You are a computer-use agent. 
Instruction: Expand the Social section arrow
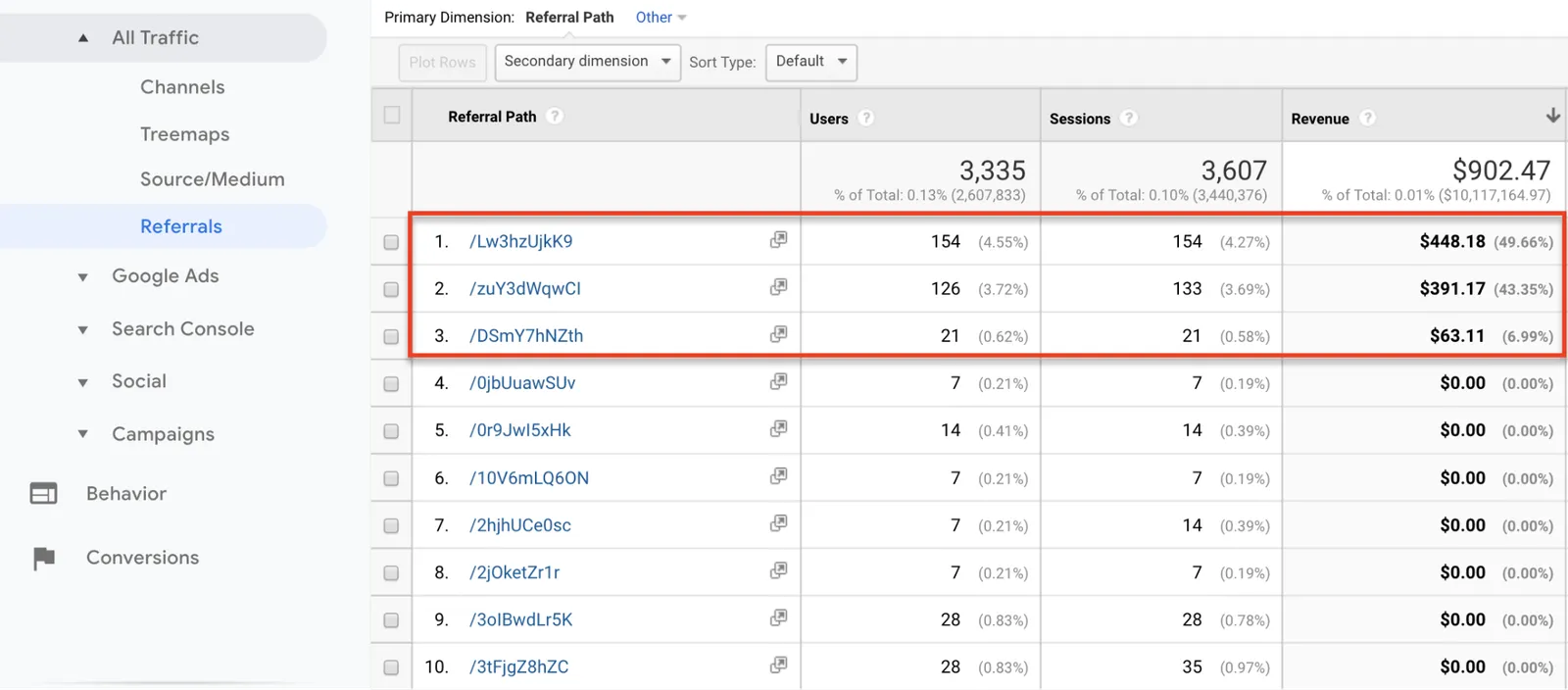click(x=83, y=382)
